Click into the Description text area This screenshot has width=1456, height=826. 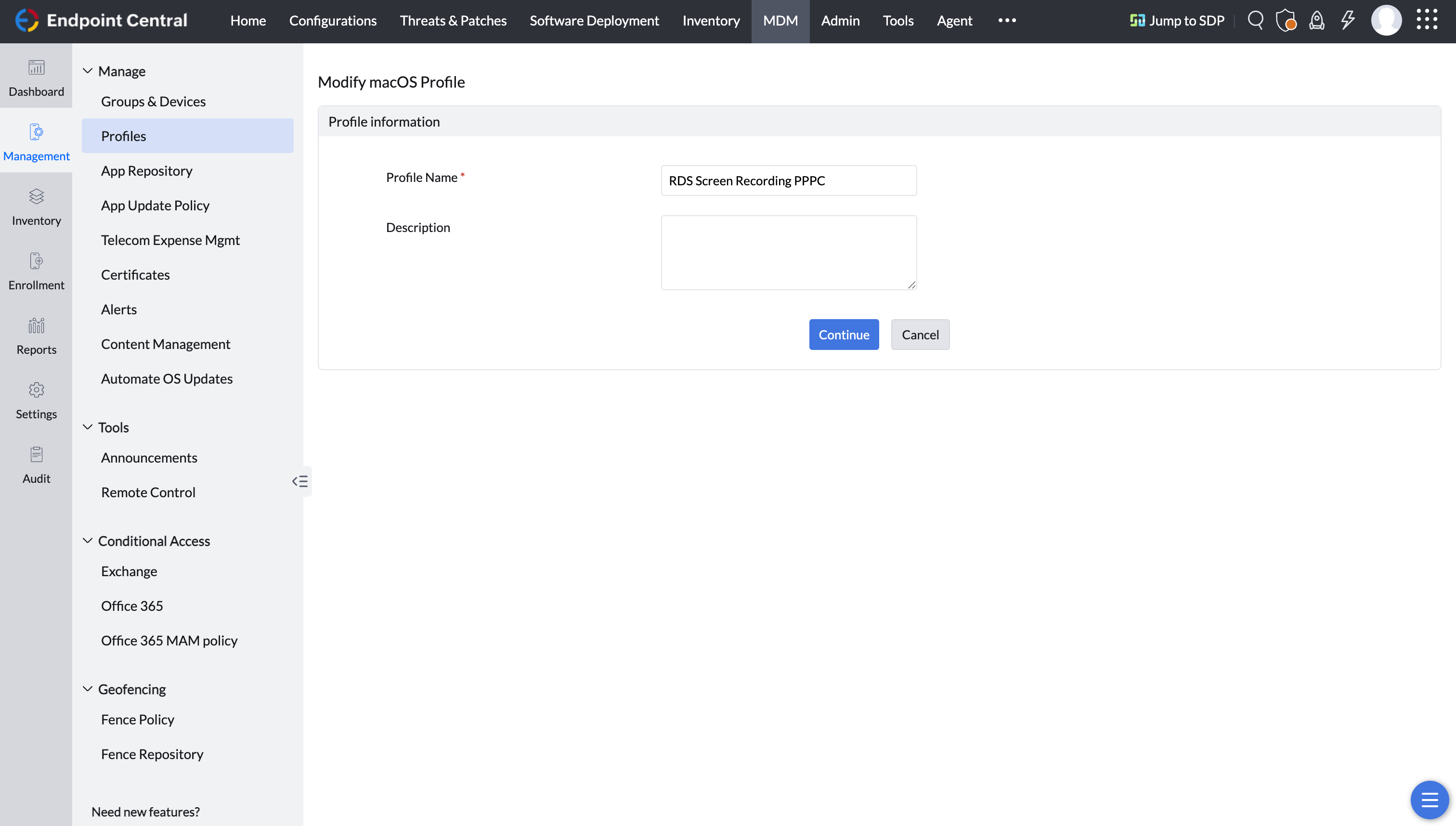[788, 252]
